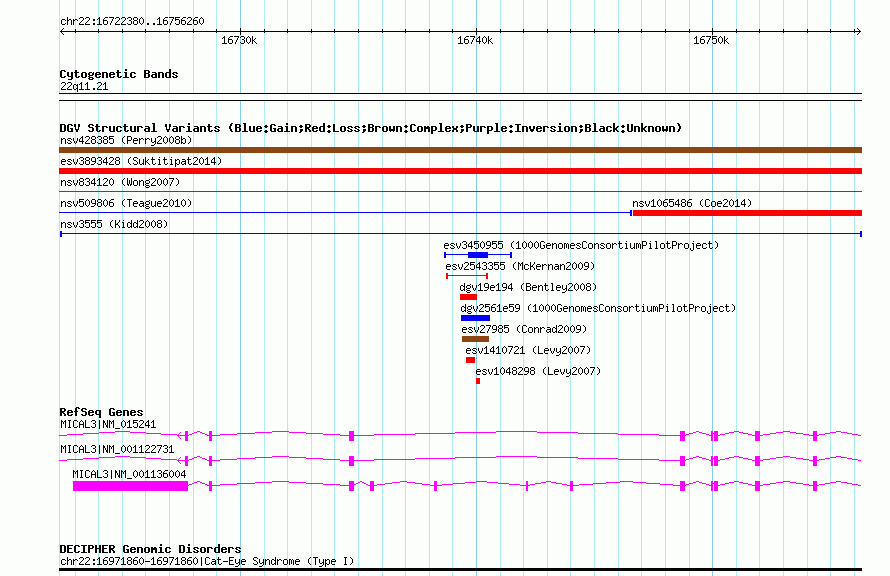The height and width of the screenshot is (576, 890).
Task: Open nsv3555 (Kidd2008) variant label
Action: [114, 224]
